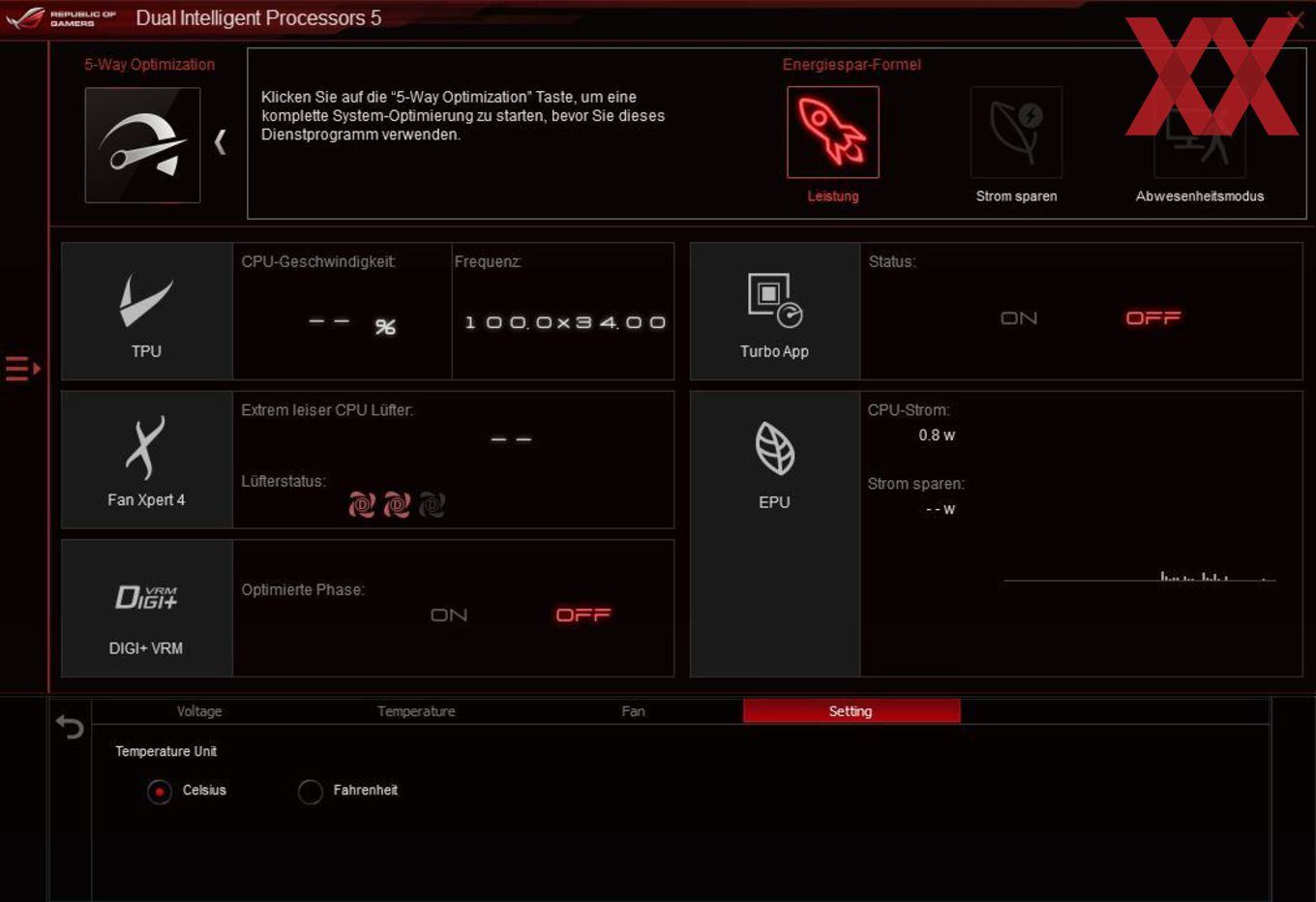This screenshot has height=902, width=1316.
Task: Select the Fahrenheit radio button
Action: 311,792
